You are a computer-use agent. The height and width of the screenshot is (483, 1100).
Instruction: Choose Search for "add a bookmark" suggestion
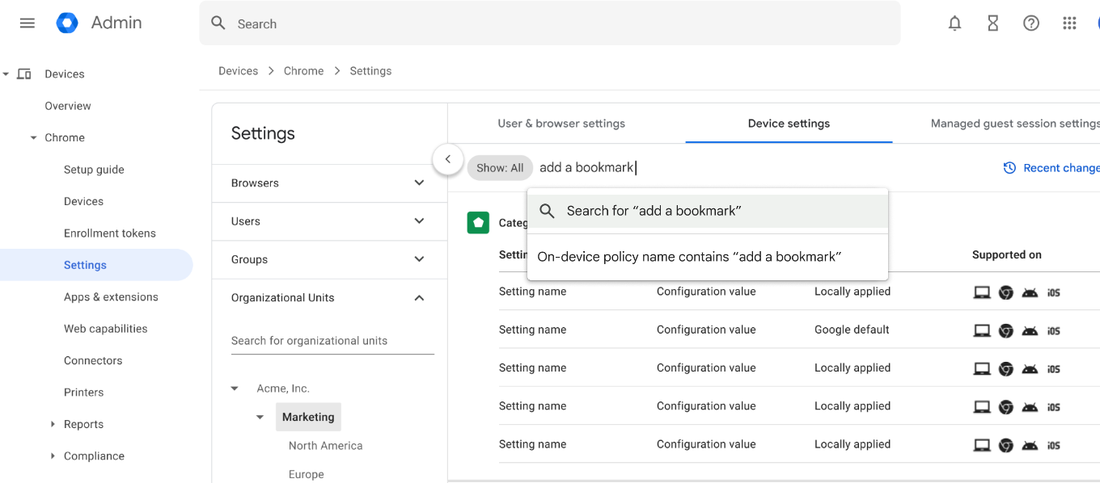click(x=707, y=211)
